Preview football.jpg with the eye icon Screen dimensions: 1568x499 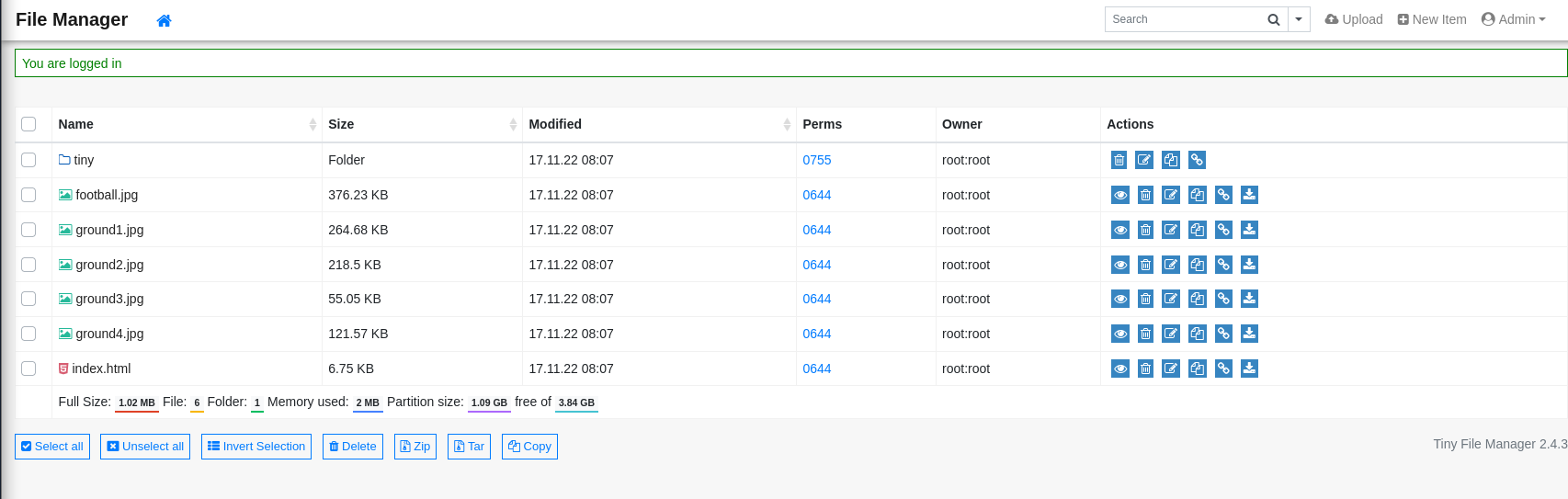pyautogui.click(x=1119, y=195)
